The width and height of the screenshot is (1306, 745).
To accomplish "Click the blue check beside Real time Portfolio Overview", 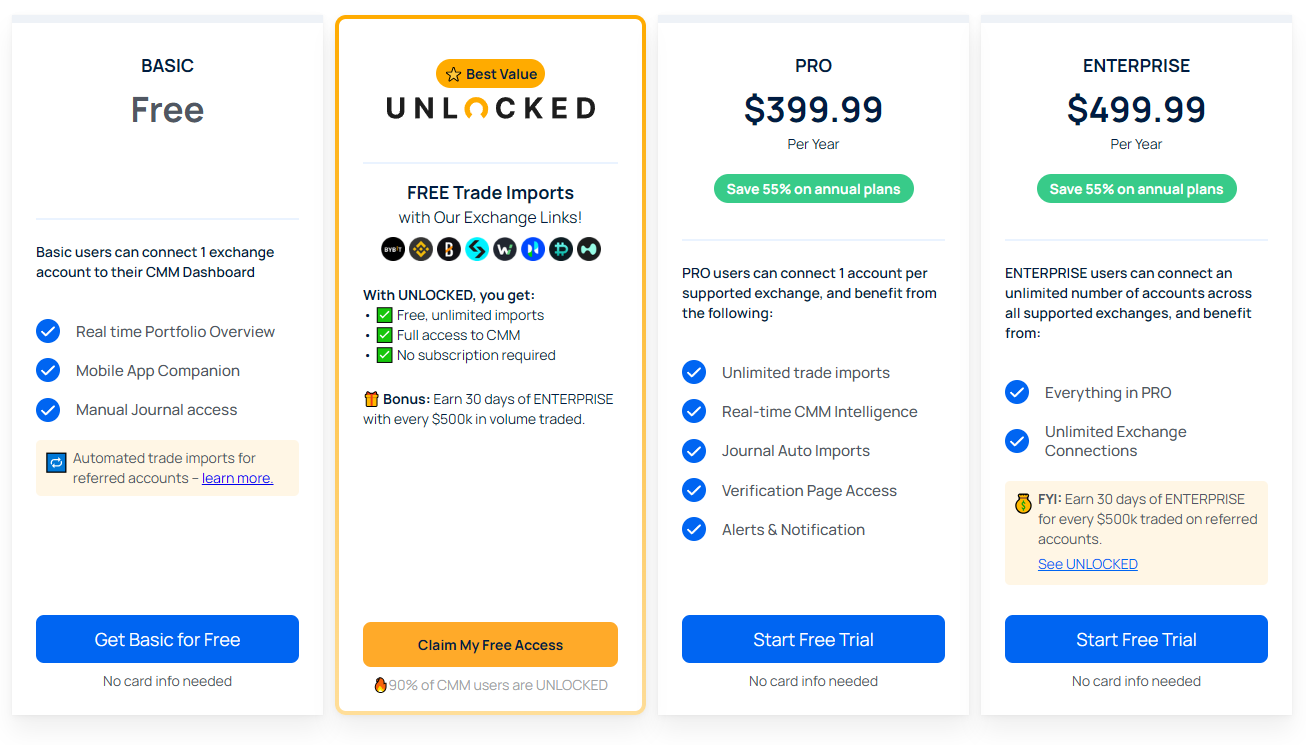I will [x=48, y=331].
